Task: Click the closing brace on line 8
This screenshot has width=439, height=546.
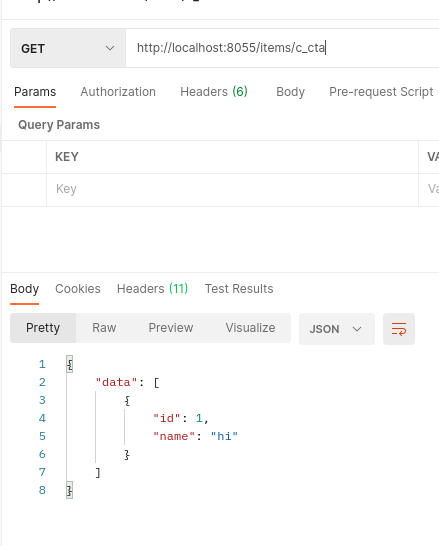Action: (70, 490)
